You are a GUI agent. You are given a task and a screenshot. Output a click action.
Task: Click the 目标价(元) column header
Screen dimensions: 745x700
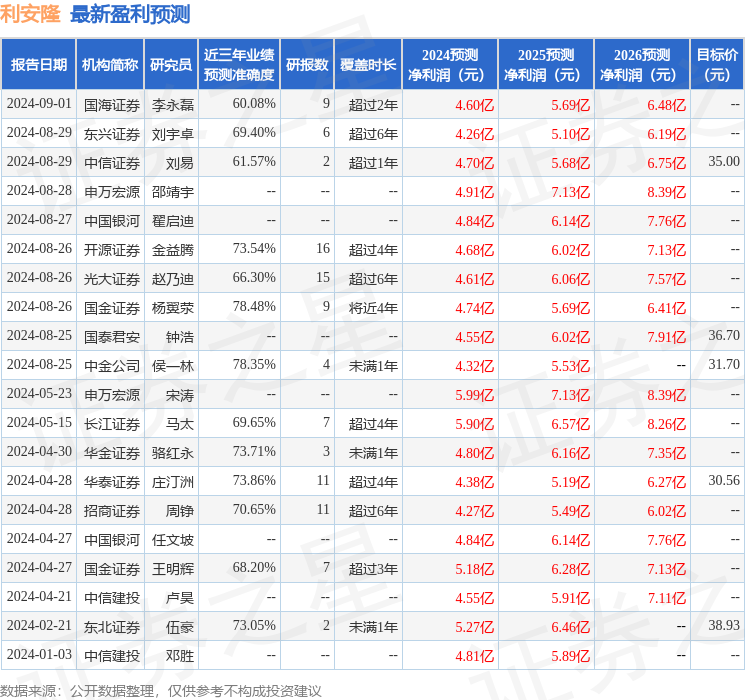717,65
